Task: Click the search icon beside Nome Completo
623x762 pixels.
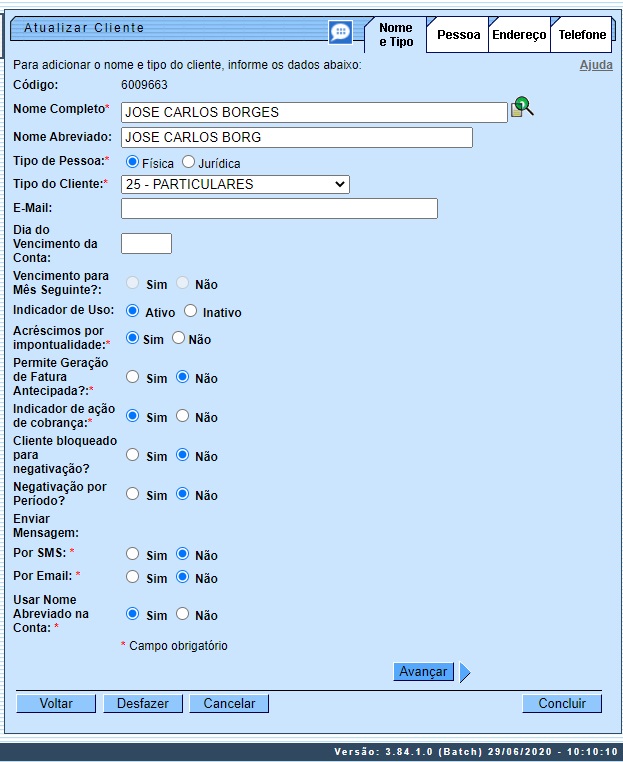Action: 522,108
